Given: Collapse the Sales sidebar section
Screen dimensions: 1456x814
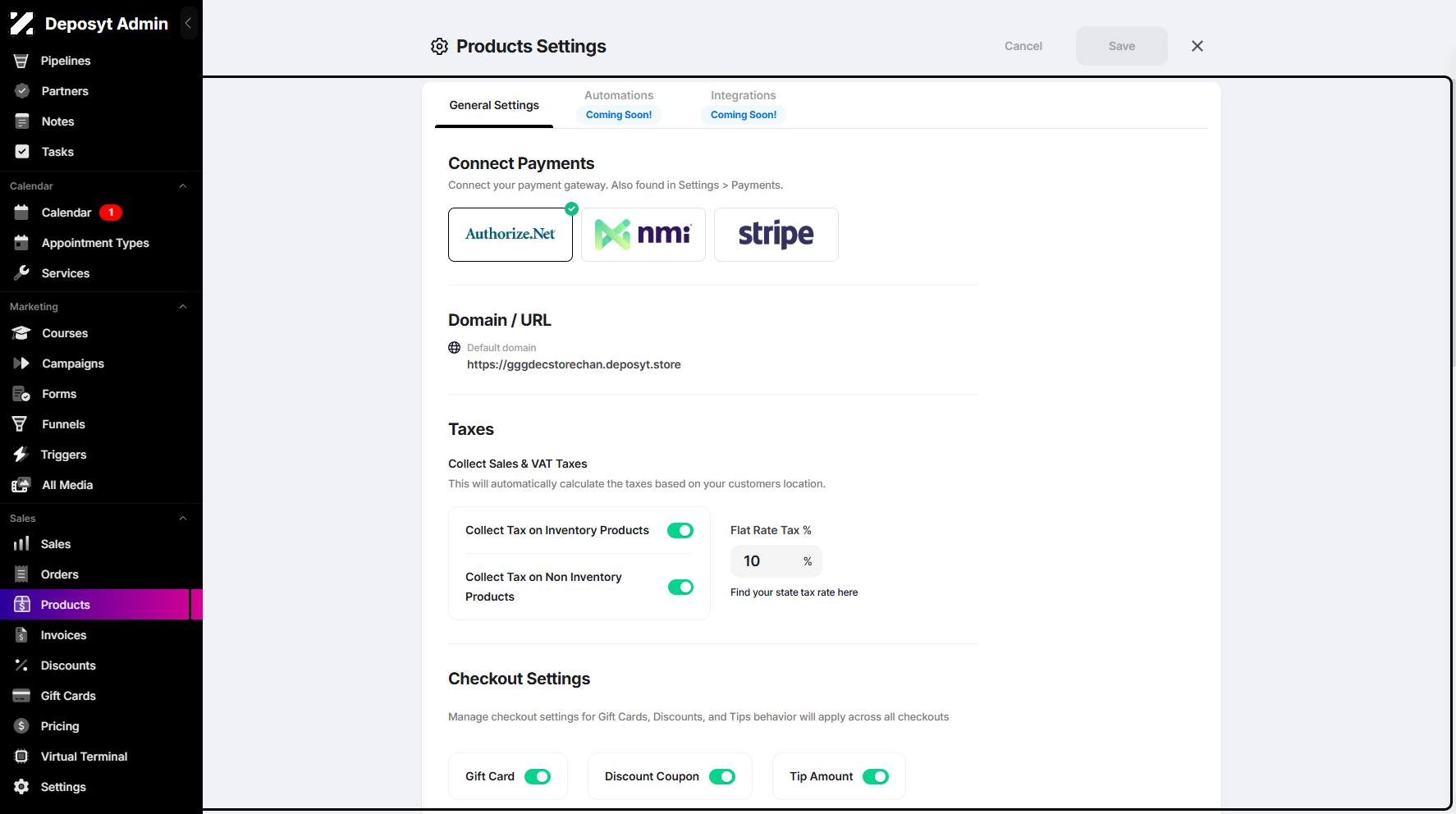Looking at the screenshot, I should pos(183,519).
